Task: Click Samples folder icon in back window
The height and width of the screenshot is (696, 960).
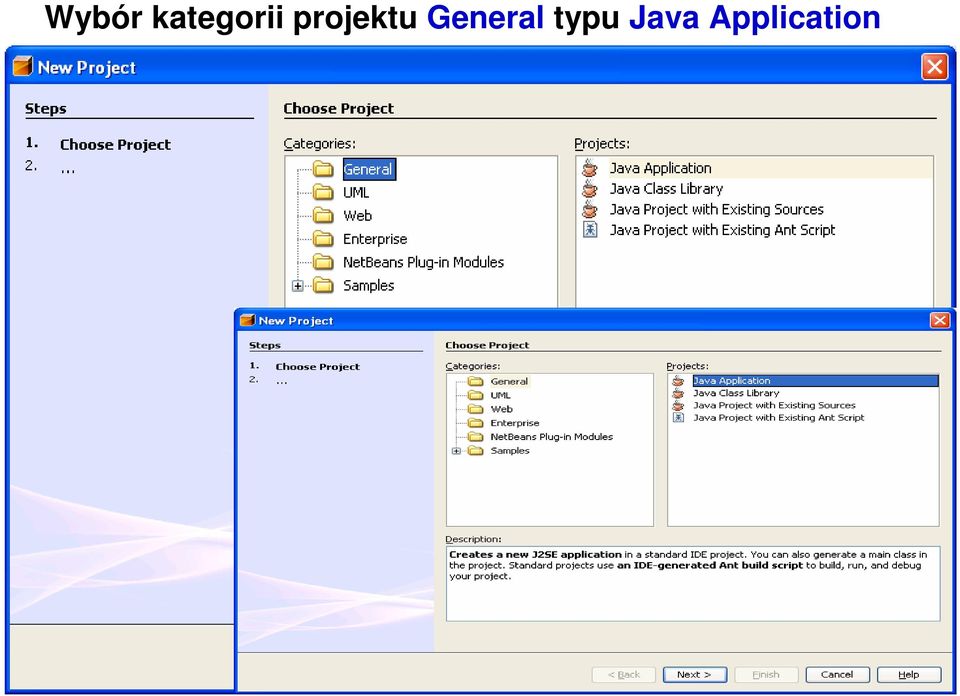Action: point(323,285)
